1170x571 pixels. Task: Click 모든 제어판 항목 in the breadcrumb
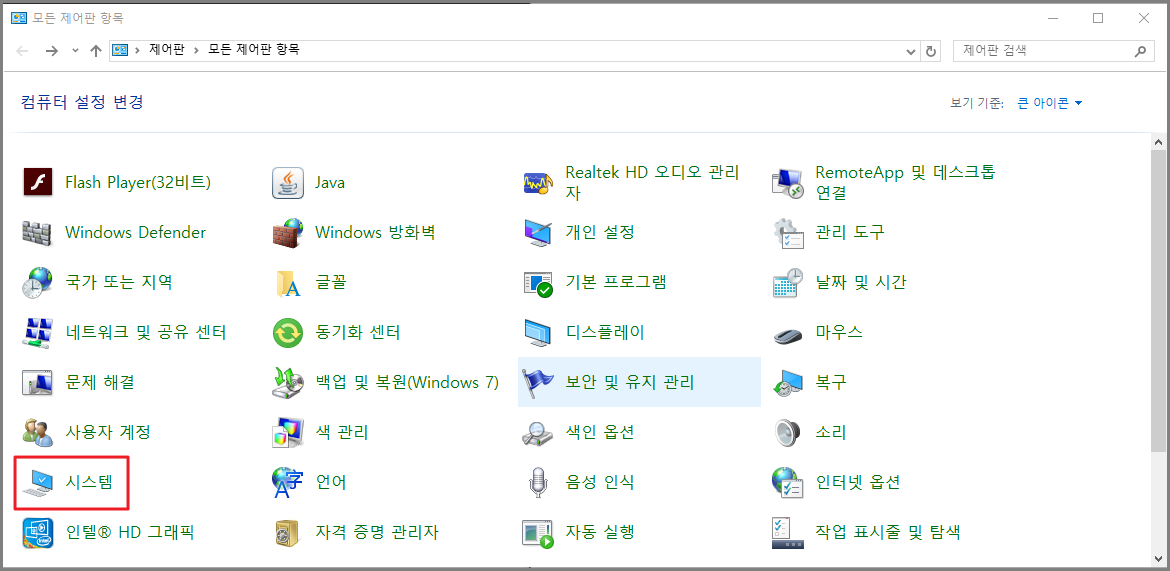click(x=254, y=51)
